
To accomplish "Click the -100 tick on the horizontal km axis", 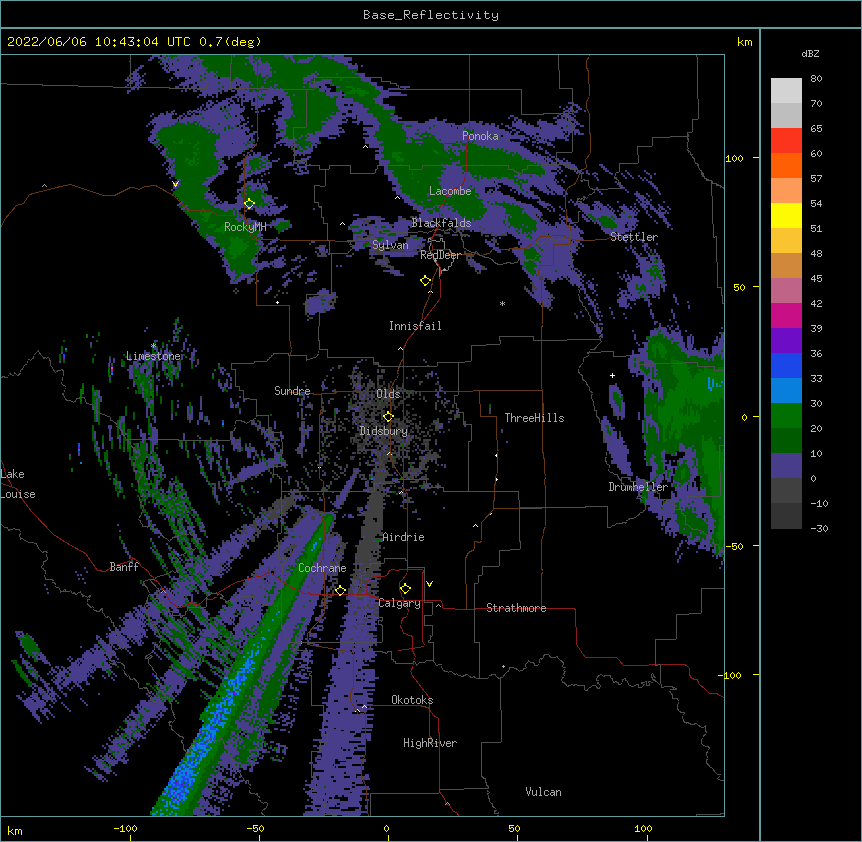I will tap(125, 828).
